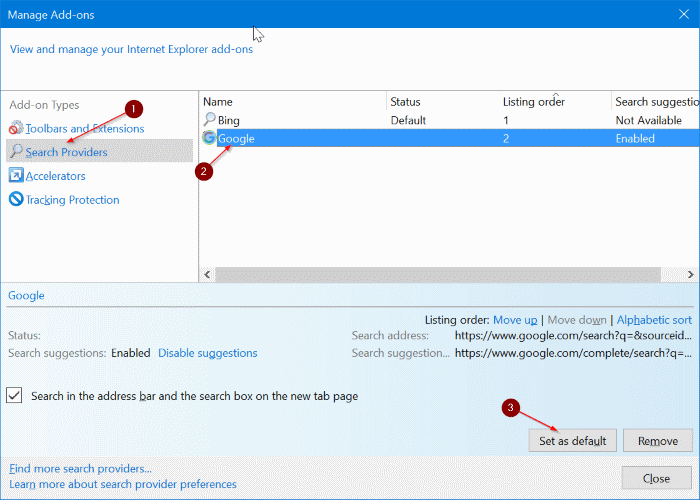Click Move up listing order link
The image size is (700, 500).
click(x=515, y=320)
